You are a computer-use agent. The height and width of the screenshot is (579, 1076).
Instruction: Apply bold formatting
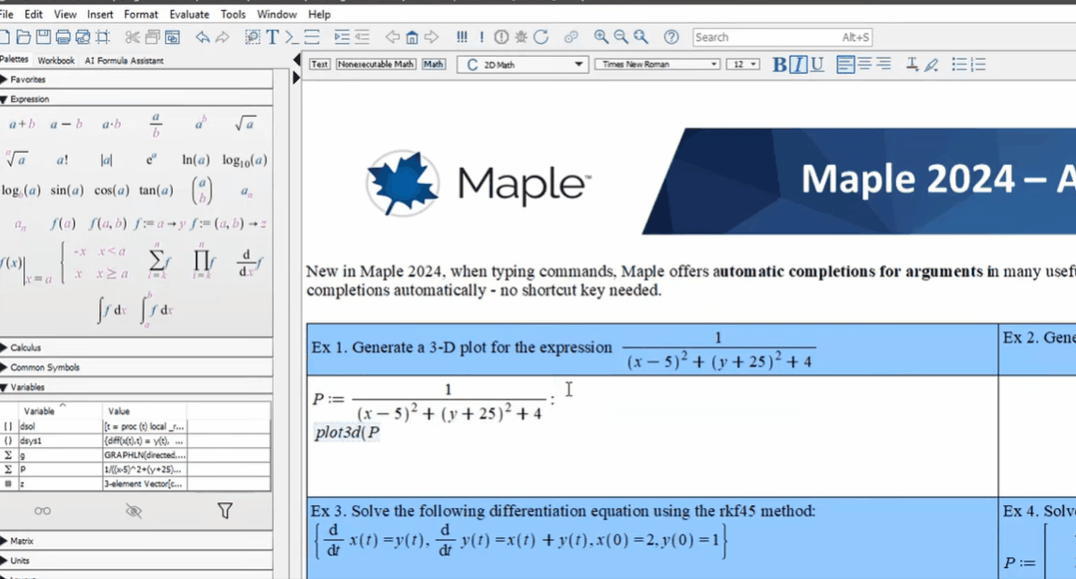[779, 64]
